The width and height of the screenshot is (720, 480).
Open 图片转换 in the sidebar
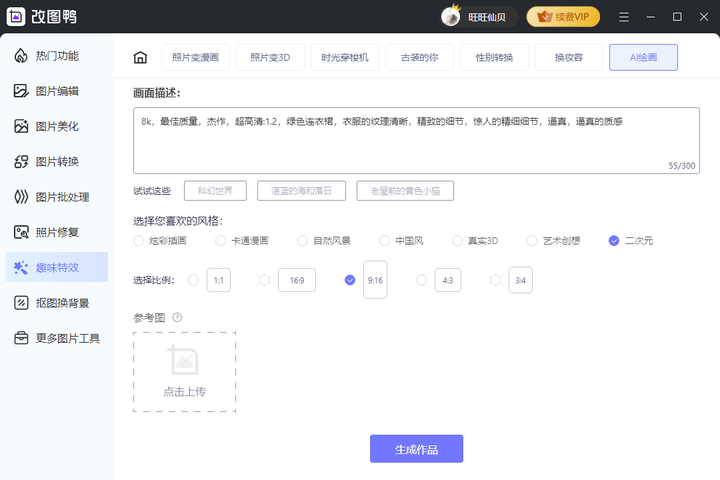[56, 162]
